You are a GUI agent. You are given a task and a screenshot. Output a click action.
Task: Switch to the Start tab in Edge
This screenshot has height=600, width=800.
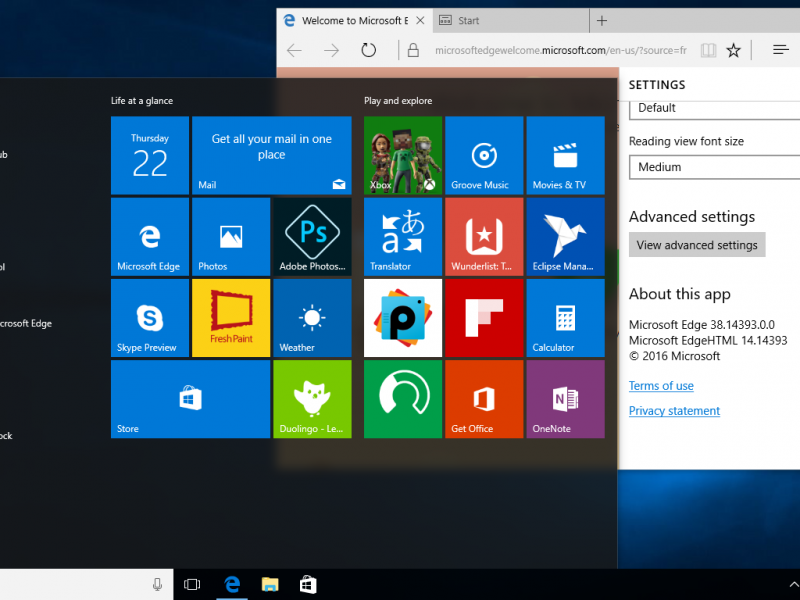click(x=510, y=20)
